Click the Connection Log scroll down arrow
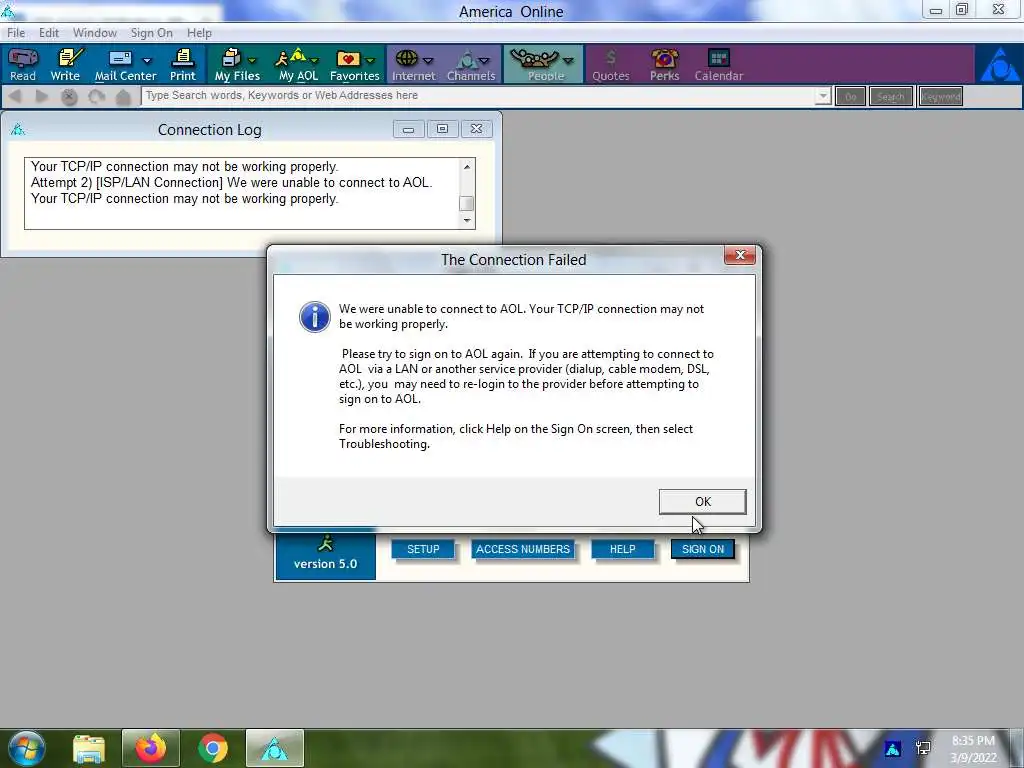Screen dimensions: 1024x768 466,220
